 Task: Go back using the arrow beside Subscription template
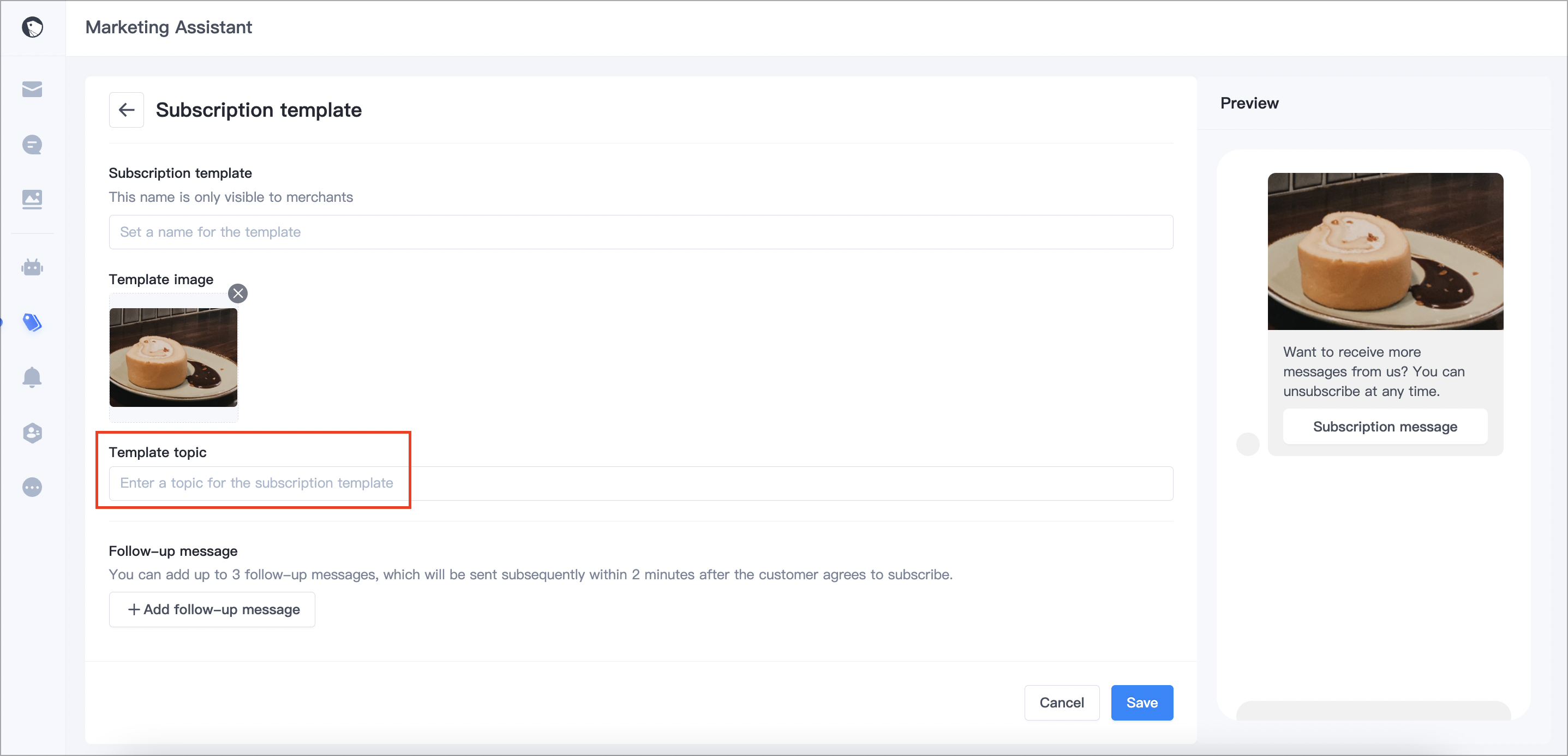pos(127,110)
